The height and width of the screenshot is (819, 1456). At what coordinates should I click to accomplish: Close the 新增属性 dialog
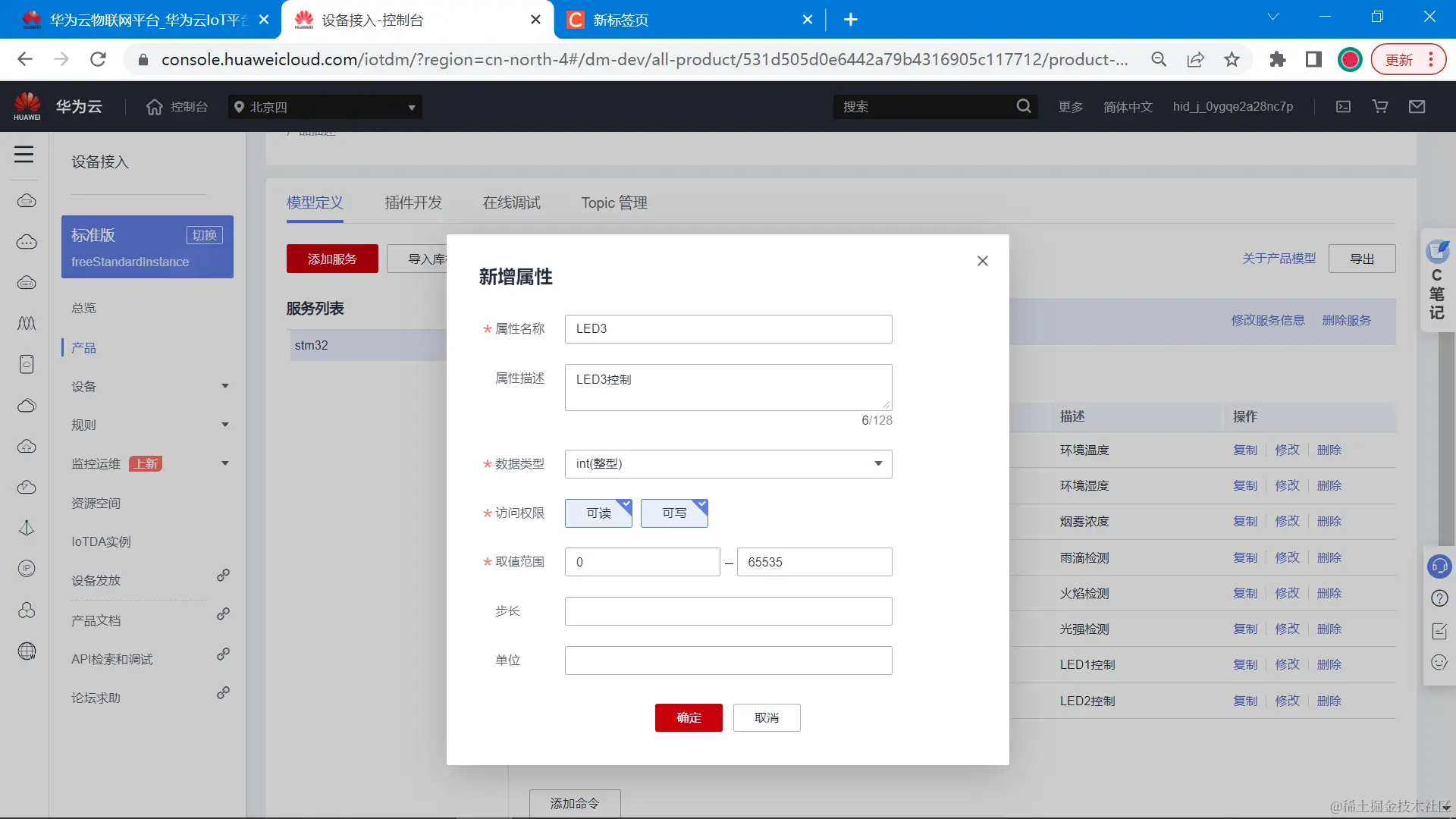coord(982,261)
